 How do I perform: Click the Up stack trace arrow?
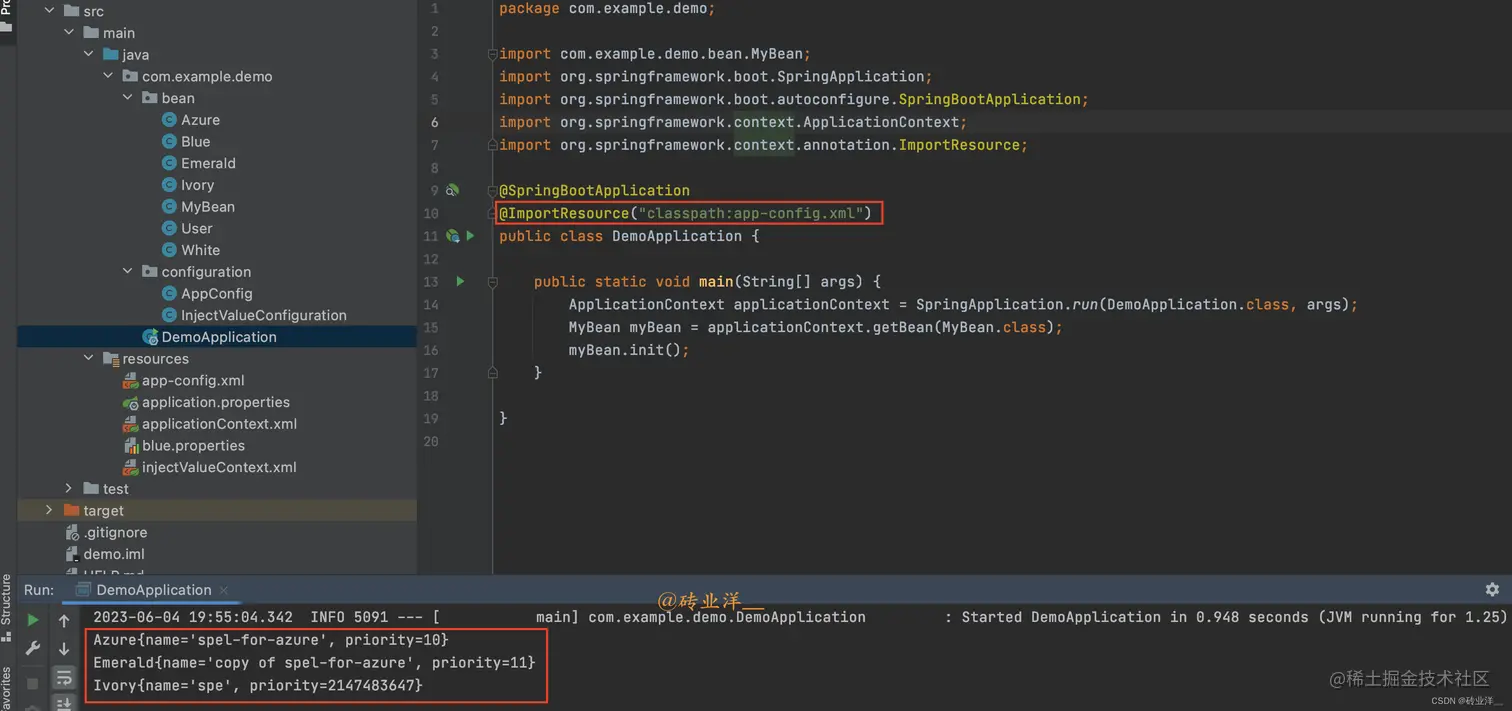point(64,621)
